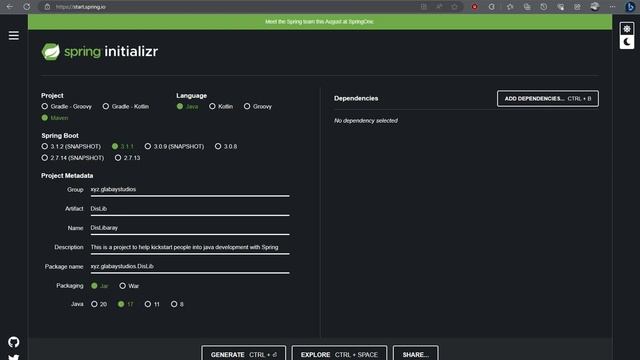Open the browser Favorites star-list icon
The height and width of the screenshot is (360, 640).
point(510,7)
